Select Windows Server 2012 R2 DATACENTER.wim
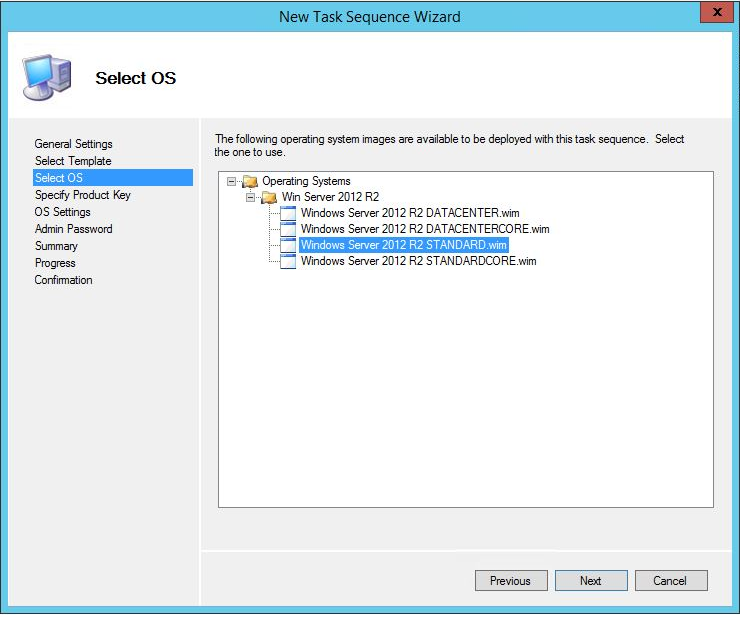Screen dimensions: 744x619 tap(410, 213)
